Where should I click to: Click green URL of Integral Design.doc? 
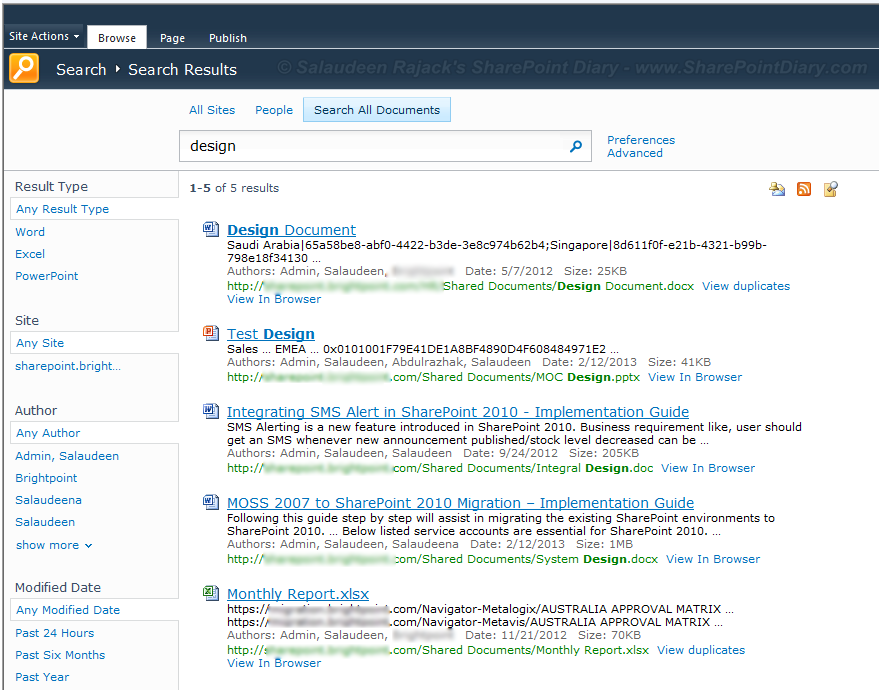coord(440,467)
